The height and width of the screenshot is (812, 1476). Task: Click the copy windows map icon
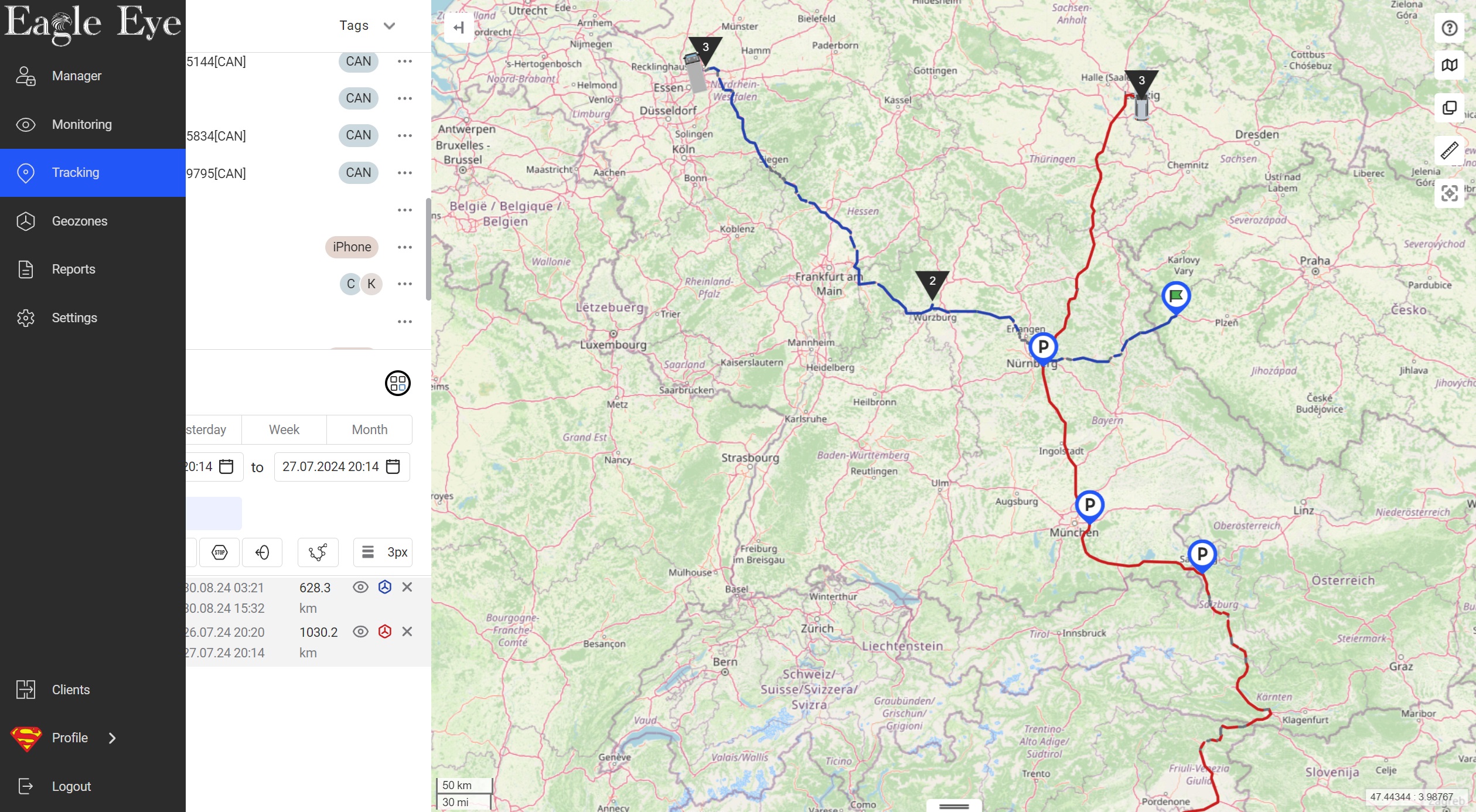pos(1450,108)
